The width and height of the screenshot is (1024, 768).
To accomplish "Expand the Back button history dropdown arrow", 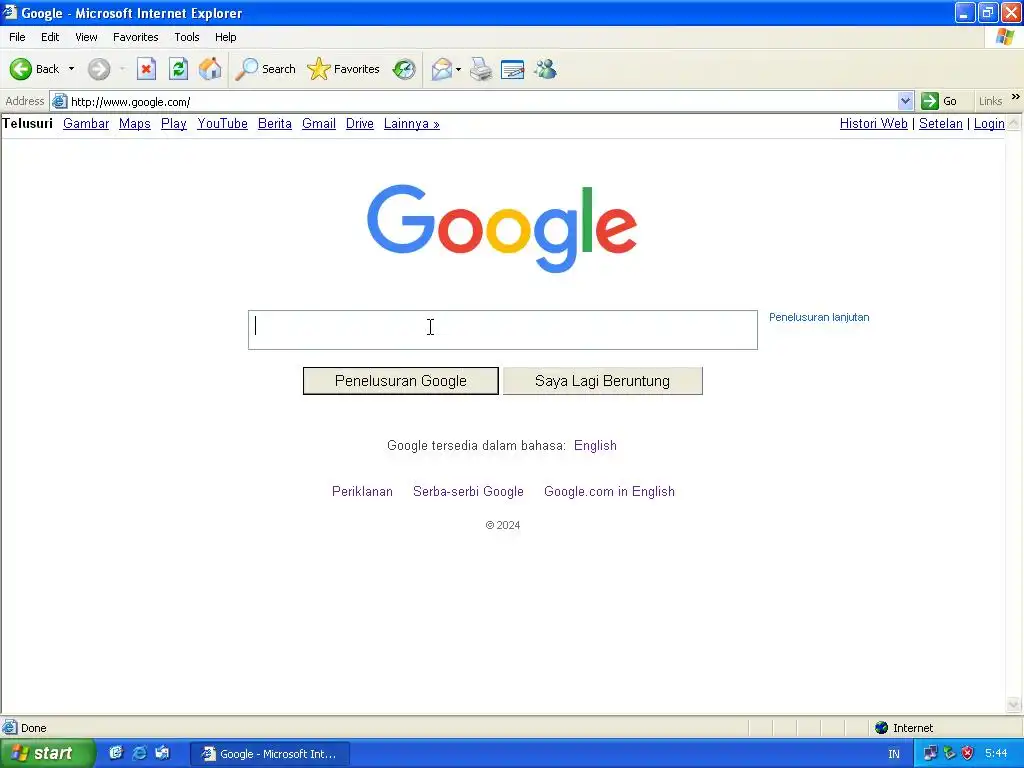I will pyautogui.click(x=71, y=69).
